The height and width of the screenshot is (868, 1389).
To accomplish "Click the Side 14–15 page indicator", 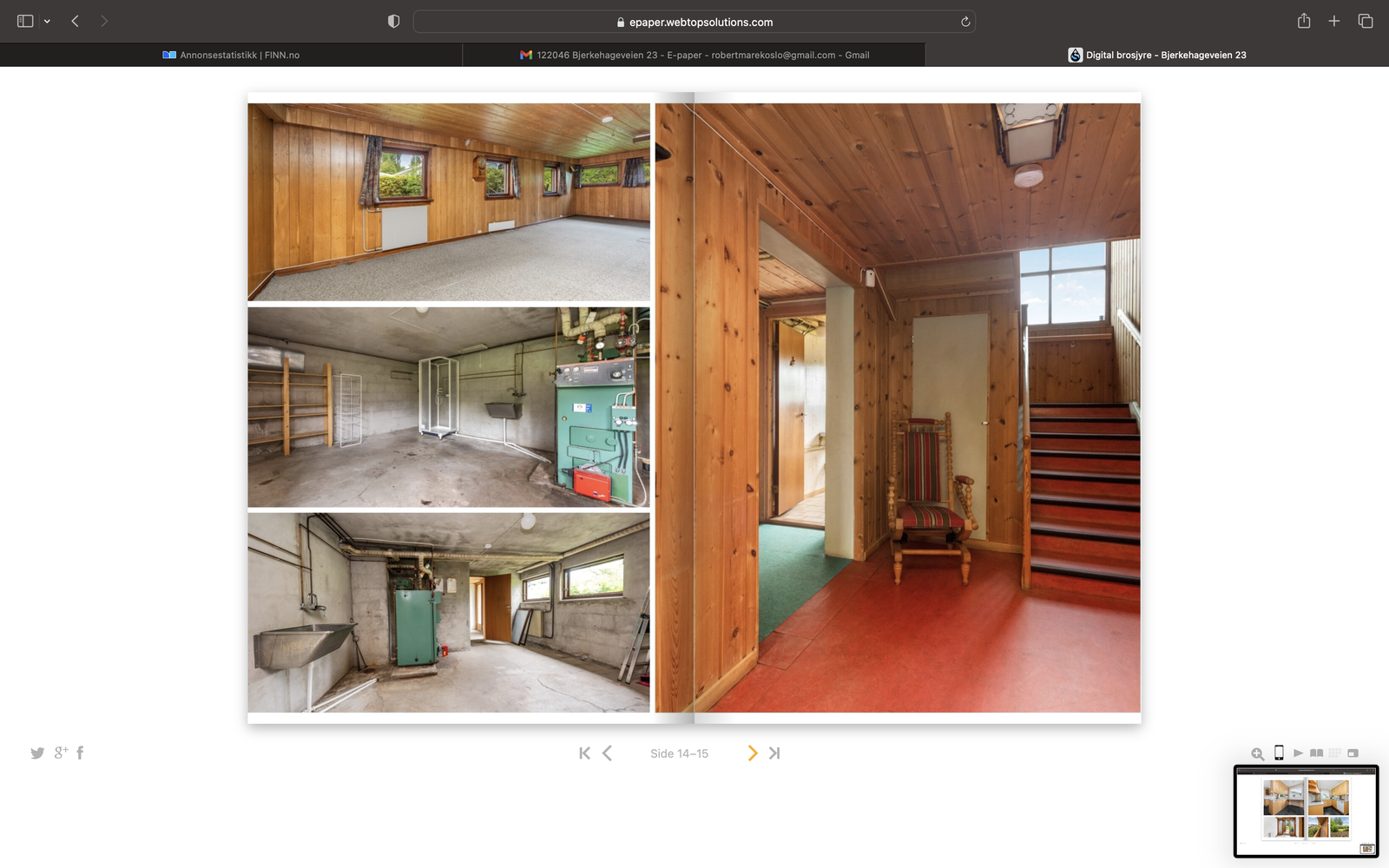I will [x=679, y=753].
